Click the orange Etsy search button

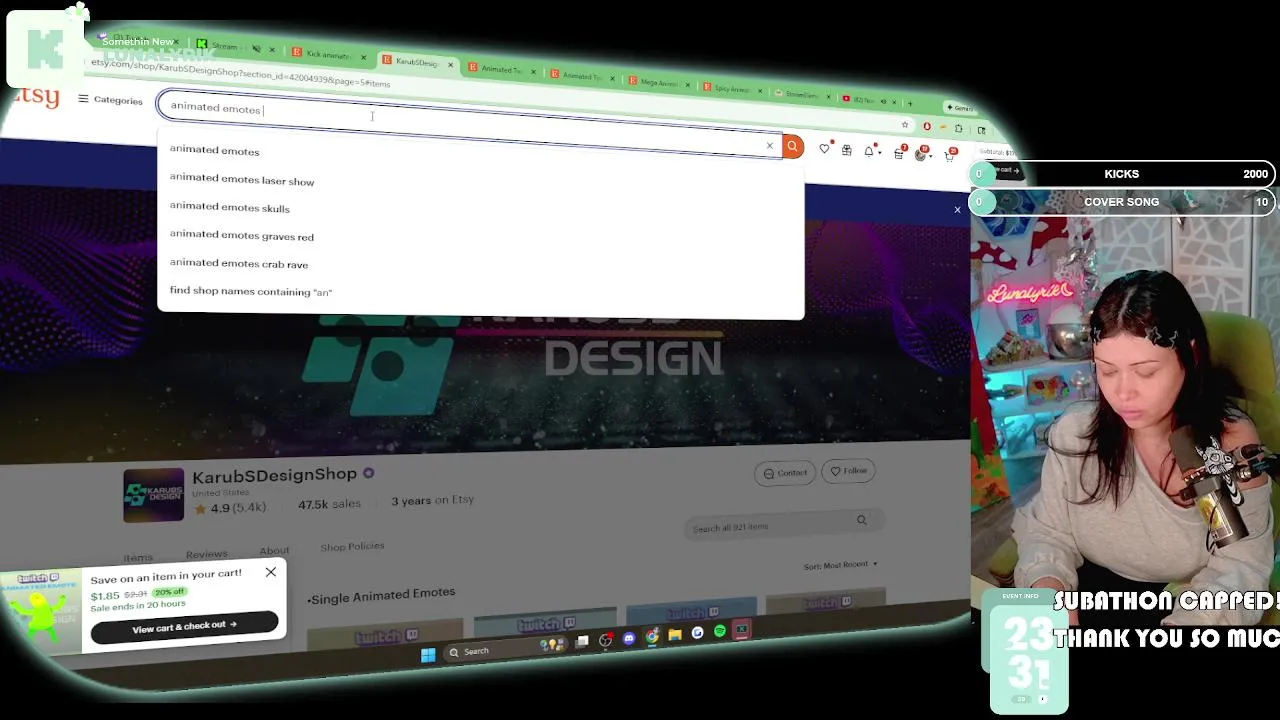(792, 148)
